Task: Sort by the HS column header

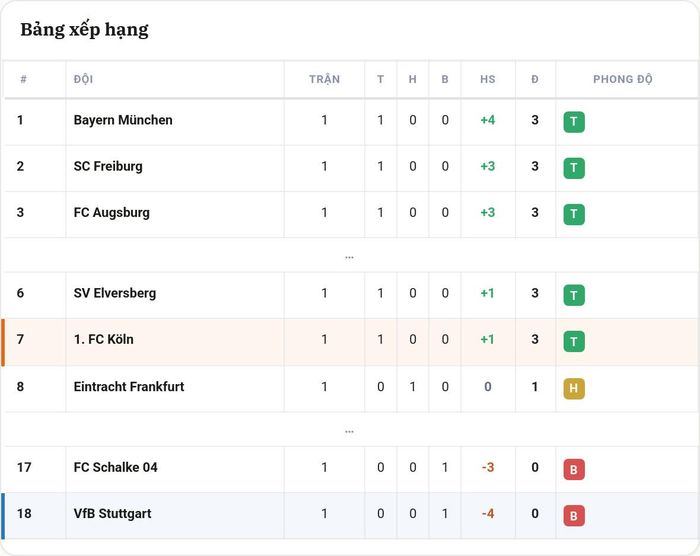Action: [488, 79]
